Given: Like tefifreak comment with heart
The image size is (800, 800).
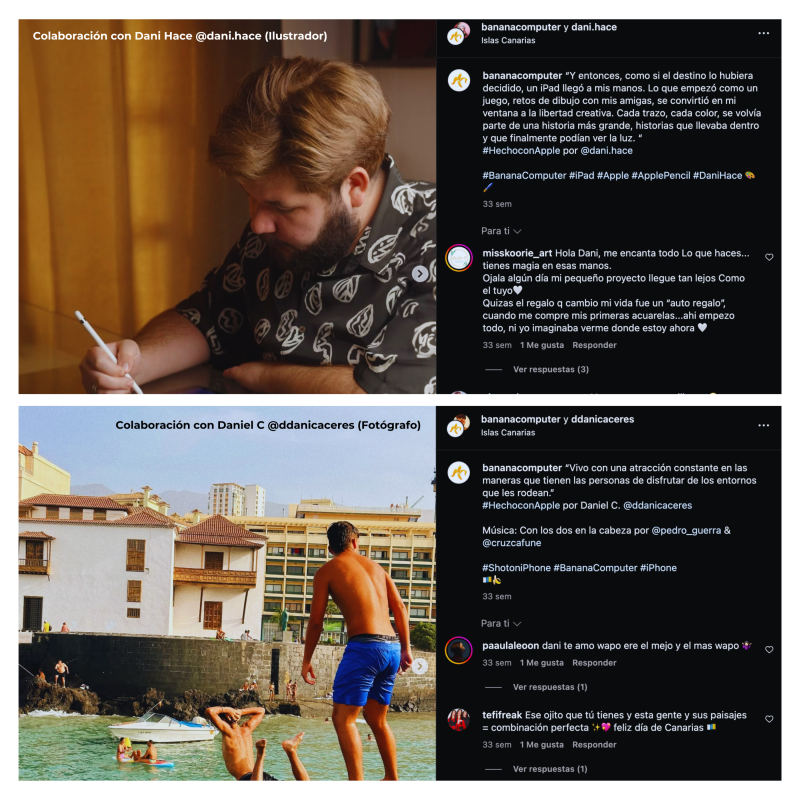Looking at the screenshot, I should click(769, 719).
